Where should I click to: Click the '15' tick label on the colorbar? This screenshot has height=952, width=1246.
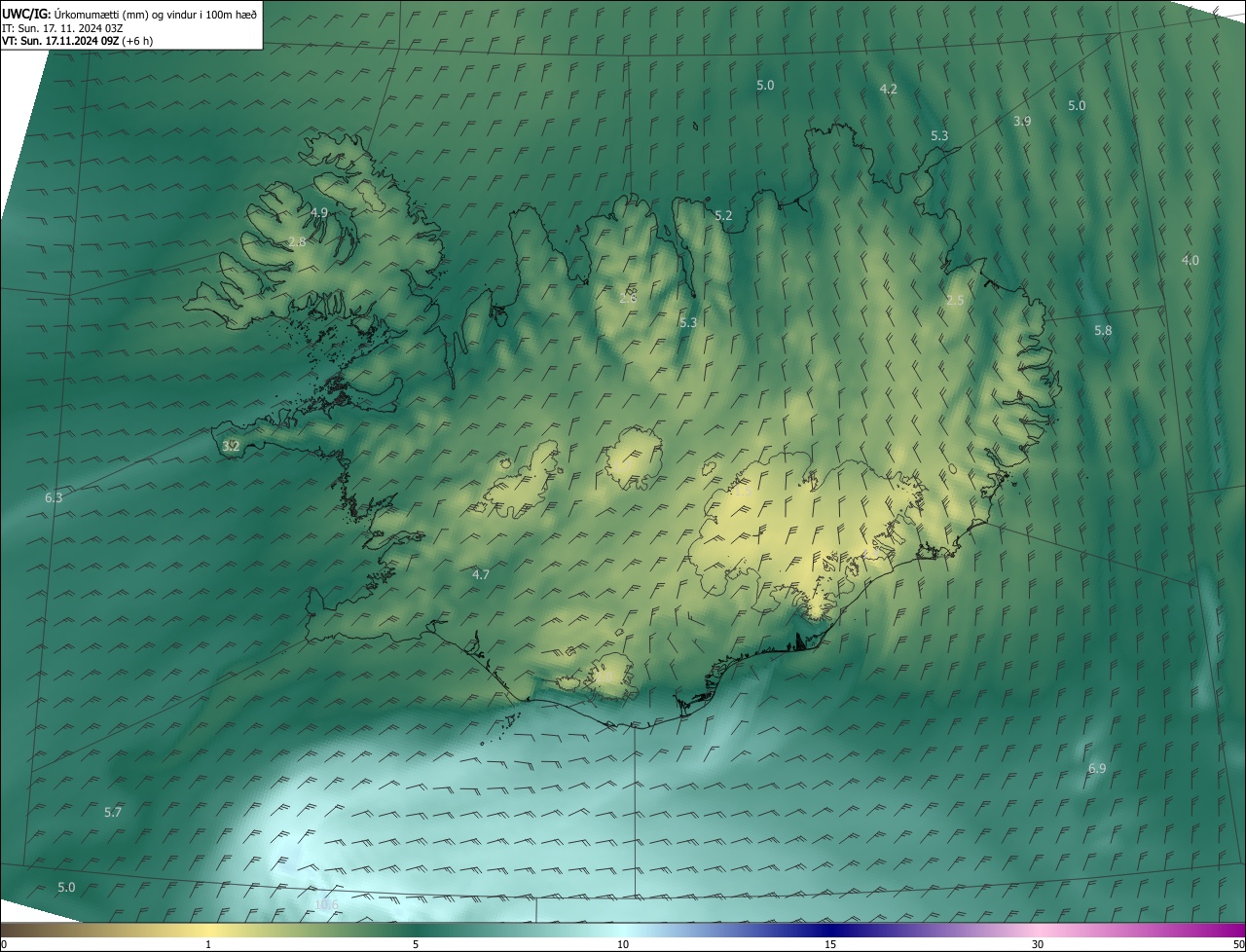click(x=830, y=944)
